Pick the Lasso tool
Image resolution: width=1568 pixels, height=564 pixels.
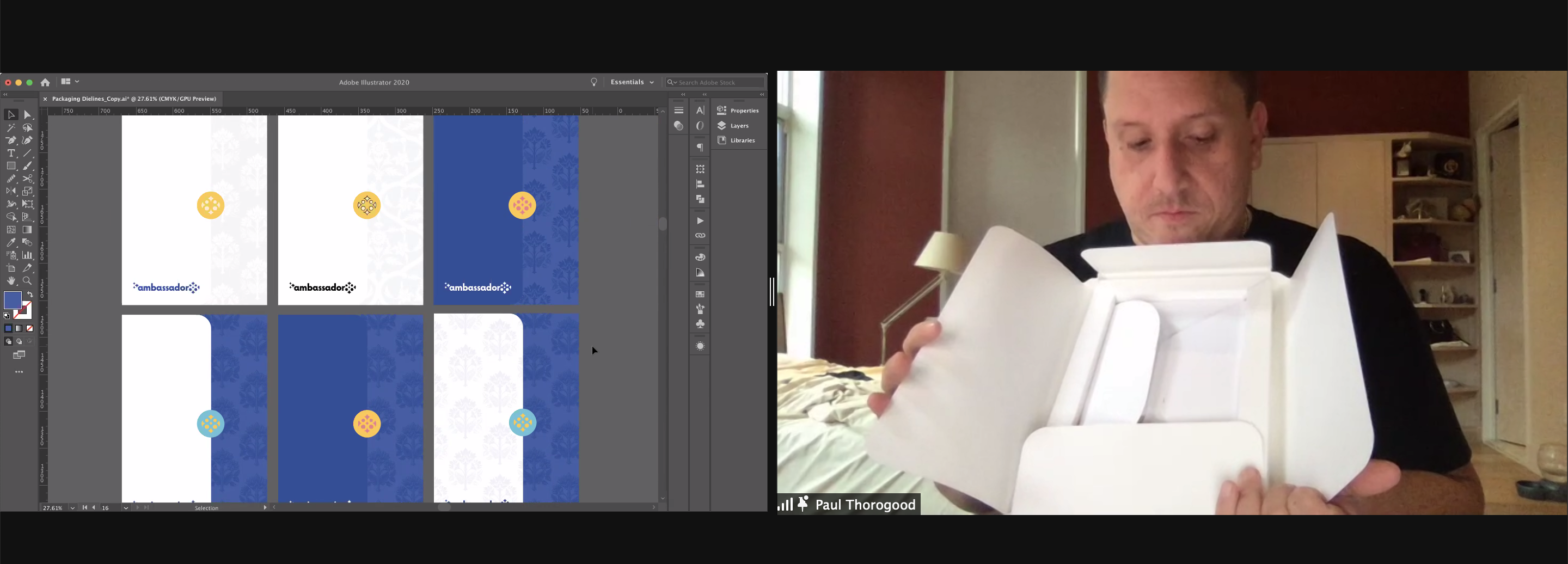[x=27, y=128]
